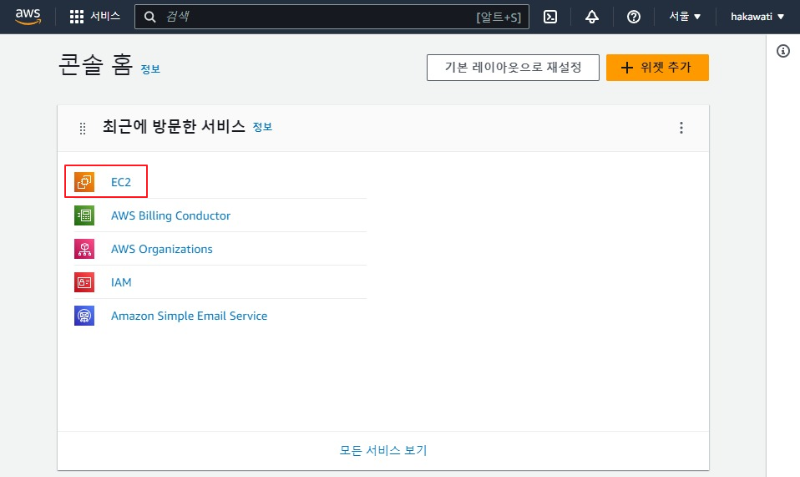Image resolution: width=800 pixels, height=477 pixels.
Task: Click the AWS logo
Action: coord(28,16)
